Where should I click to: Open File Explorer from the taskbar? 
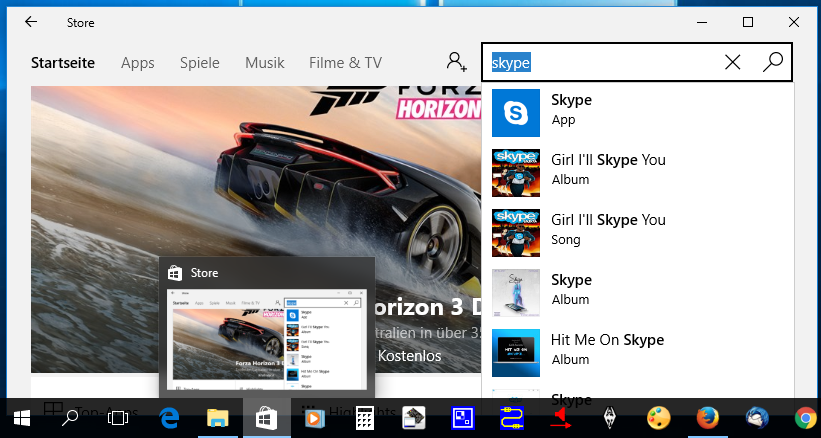[x=218, y=418]
